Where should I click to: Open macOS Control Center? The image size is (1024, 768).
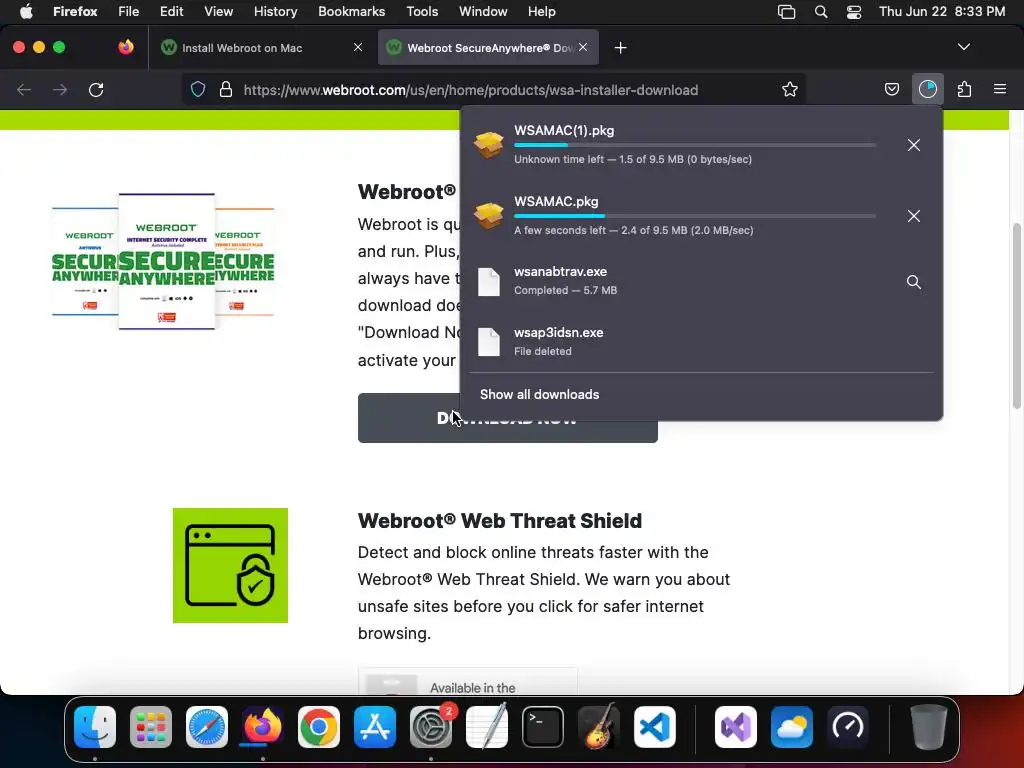(854, 12)
